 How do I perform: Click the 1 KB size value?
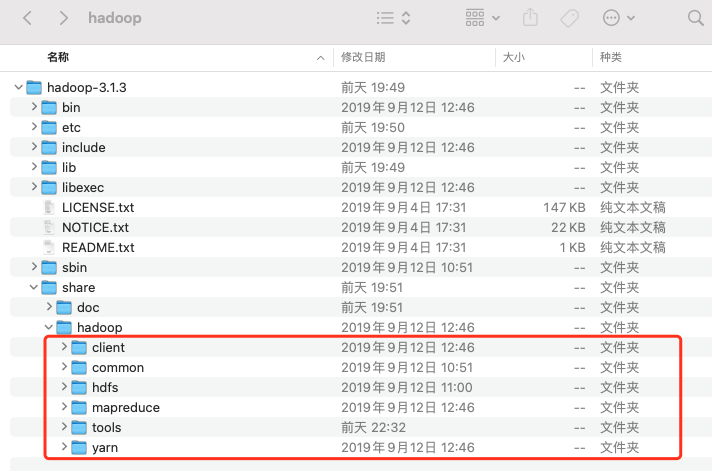click(x=572, y=248)
